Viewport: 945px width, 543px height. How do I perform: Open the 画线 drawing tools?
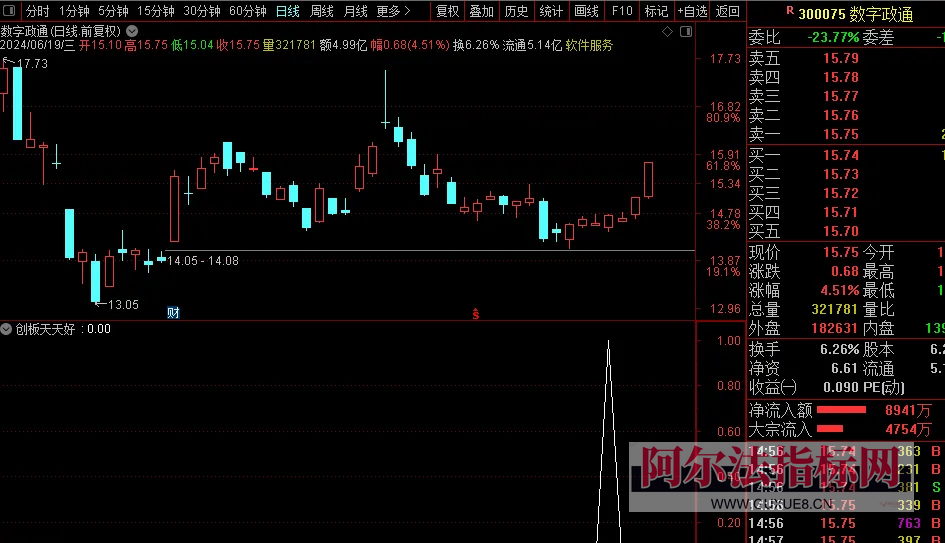tap(587, 11)
